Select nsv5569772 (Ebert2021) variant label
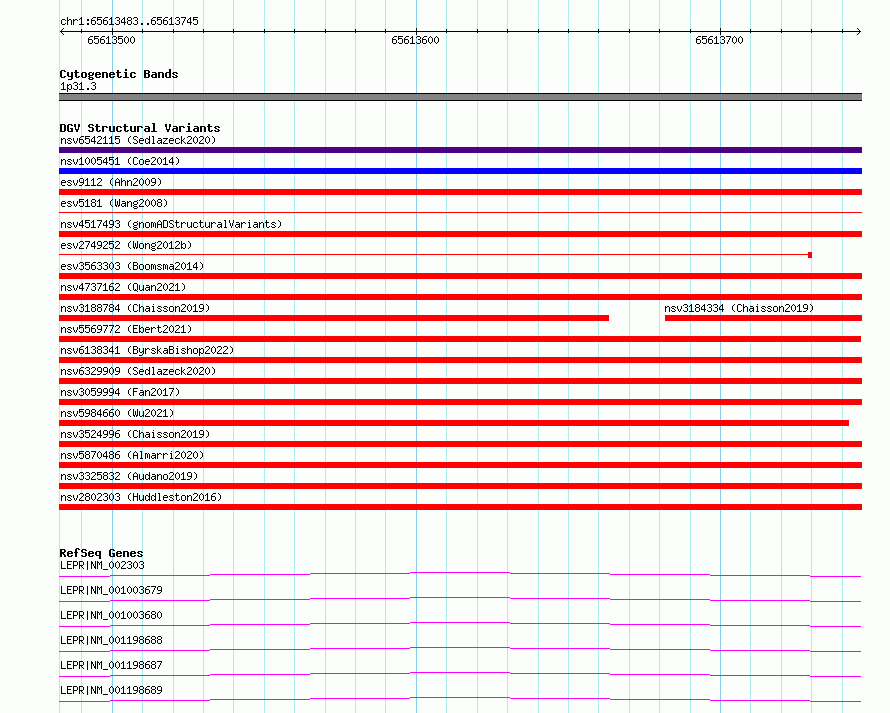This screenshot has width=890, height=713. click(x=126, y=329)
